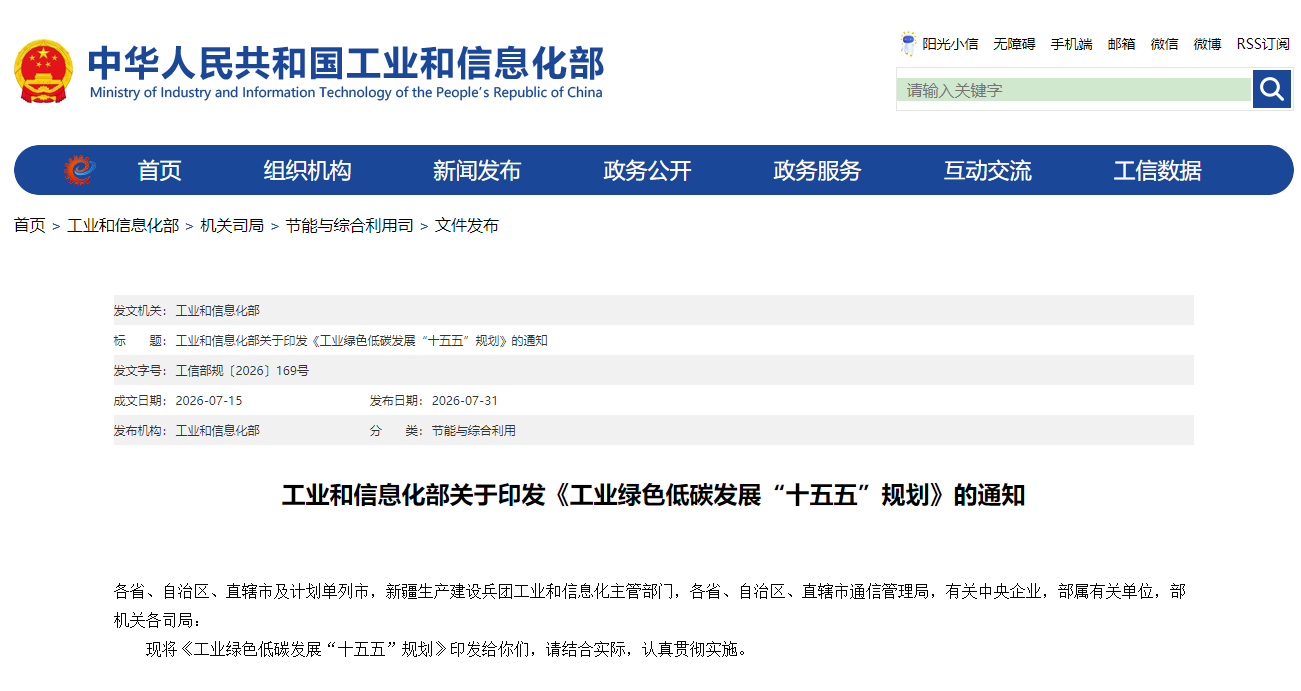The width and height of the screenshot is (1301, 691).
Task: Click the 无障碍 accessibility link
Action: 1014,44
